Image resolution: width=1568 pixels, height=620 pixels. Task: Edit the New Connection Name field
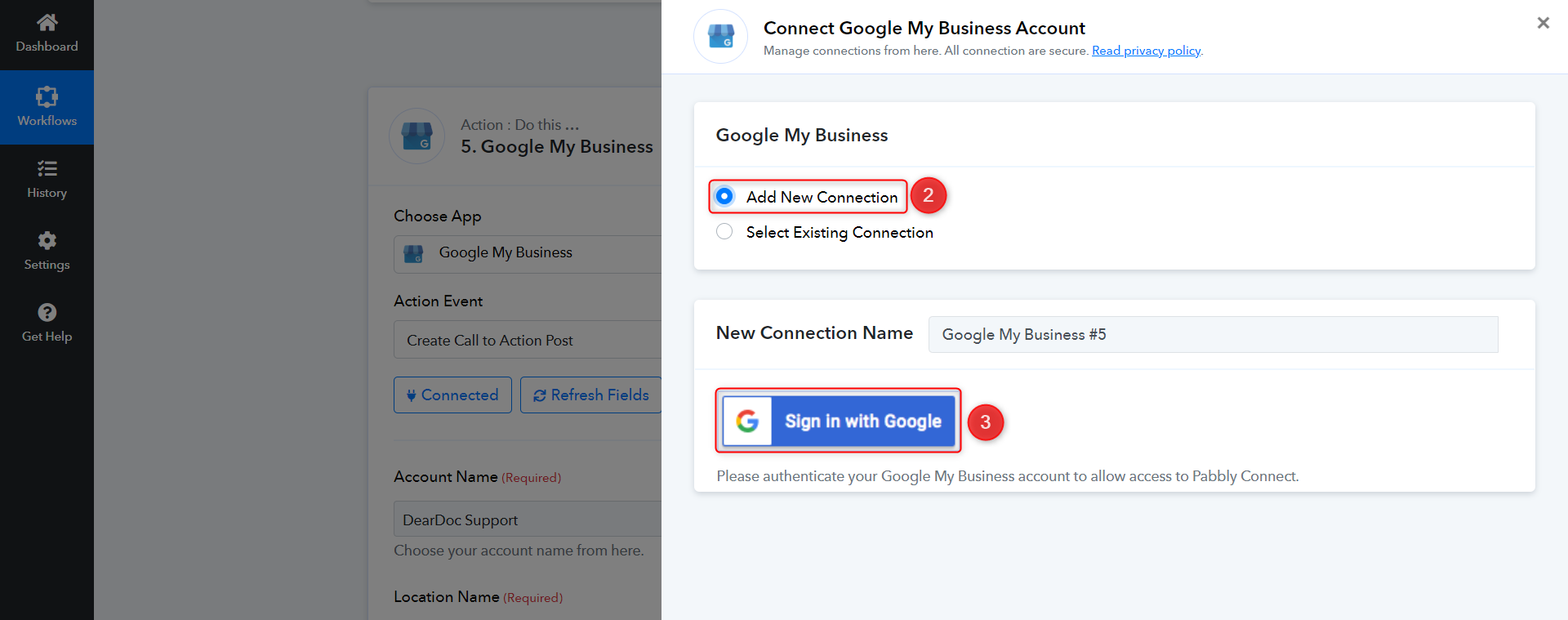coord(1213,334)
